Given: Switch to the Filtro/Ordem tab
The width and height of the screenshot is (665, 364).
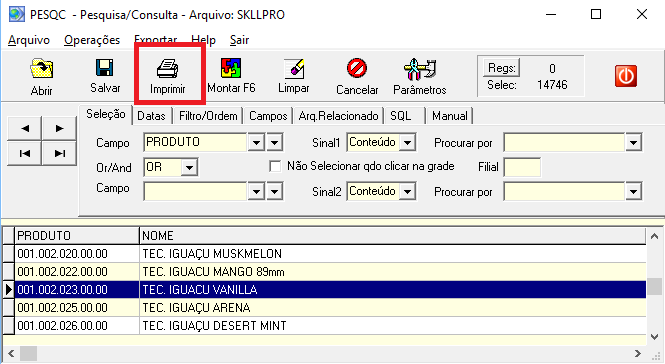Looking at the screenshot, I should point(208,116).
